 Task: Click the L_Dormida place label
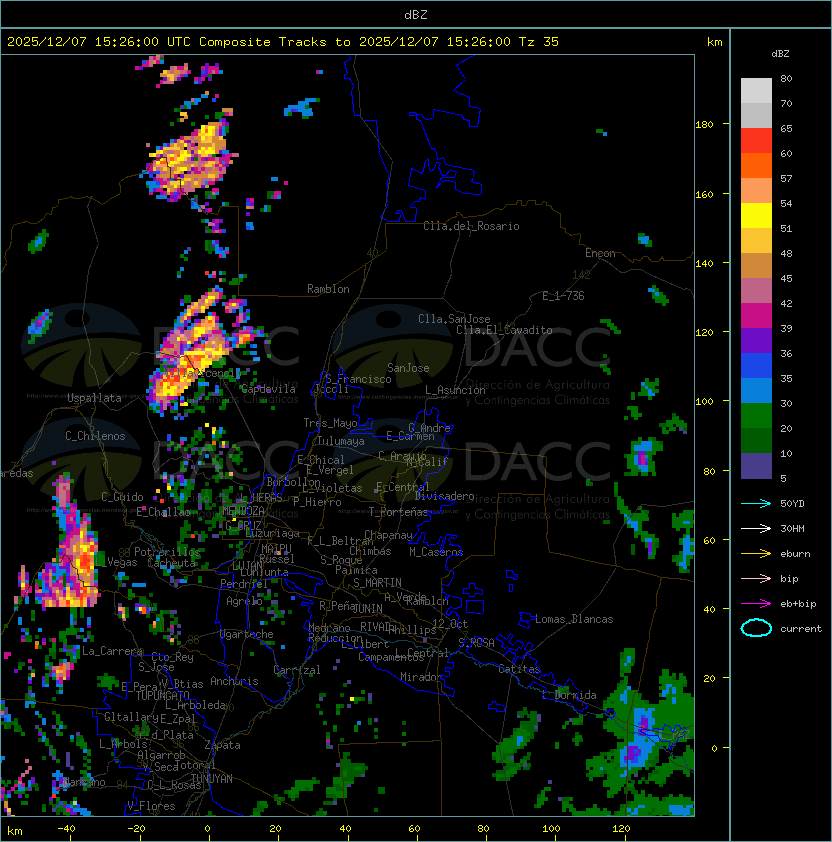(569, 695)
